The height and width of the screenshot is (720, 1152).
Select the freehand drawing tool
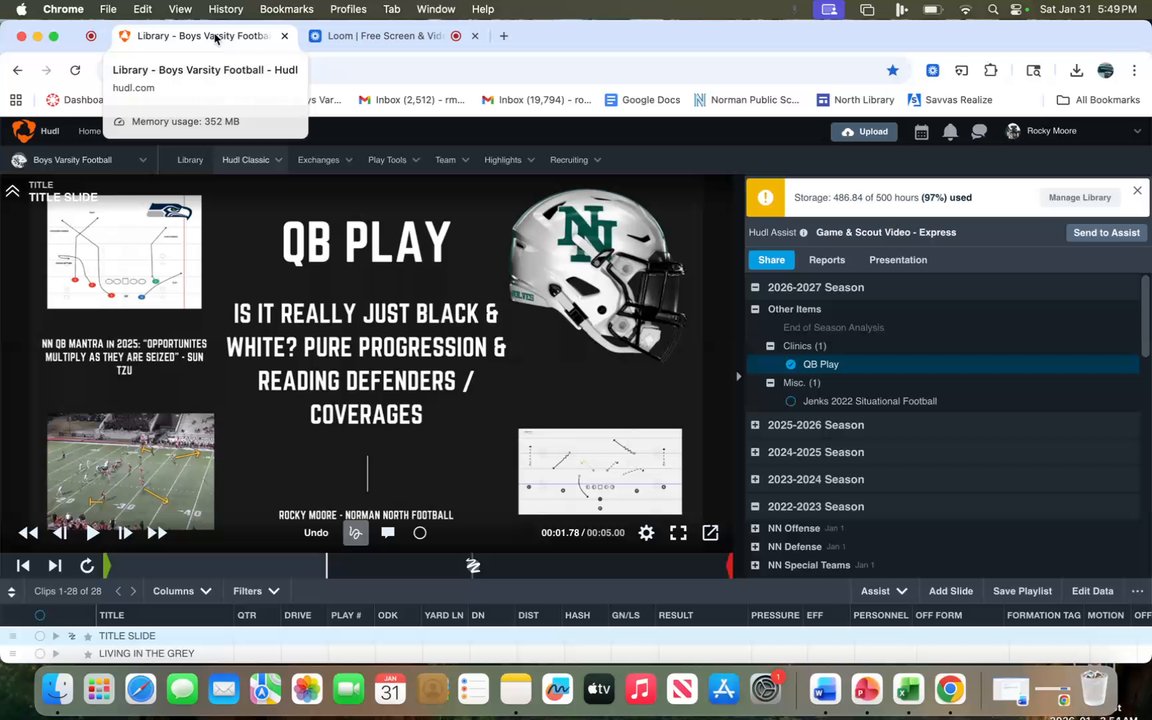[x=356, y=533]
